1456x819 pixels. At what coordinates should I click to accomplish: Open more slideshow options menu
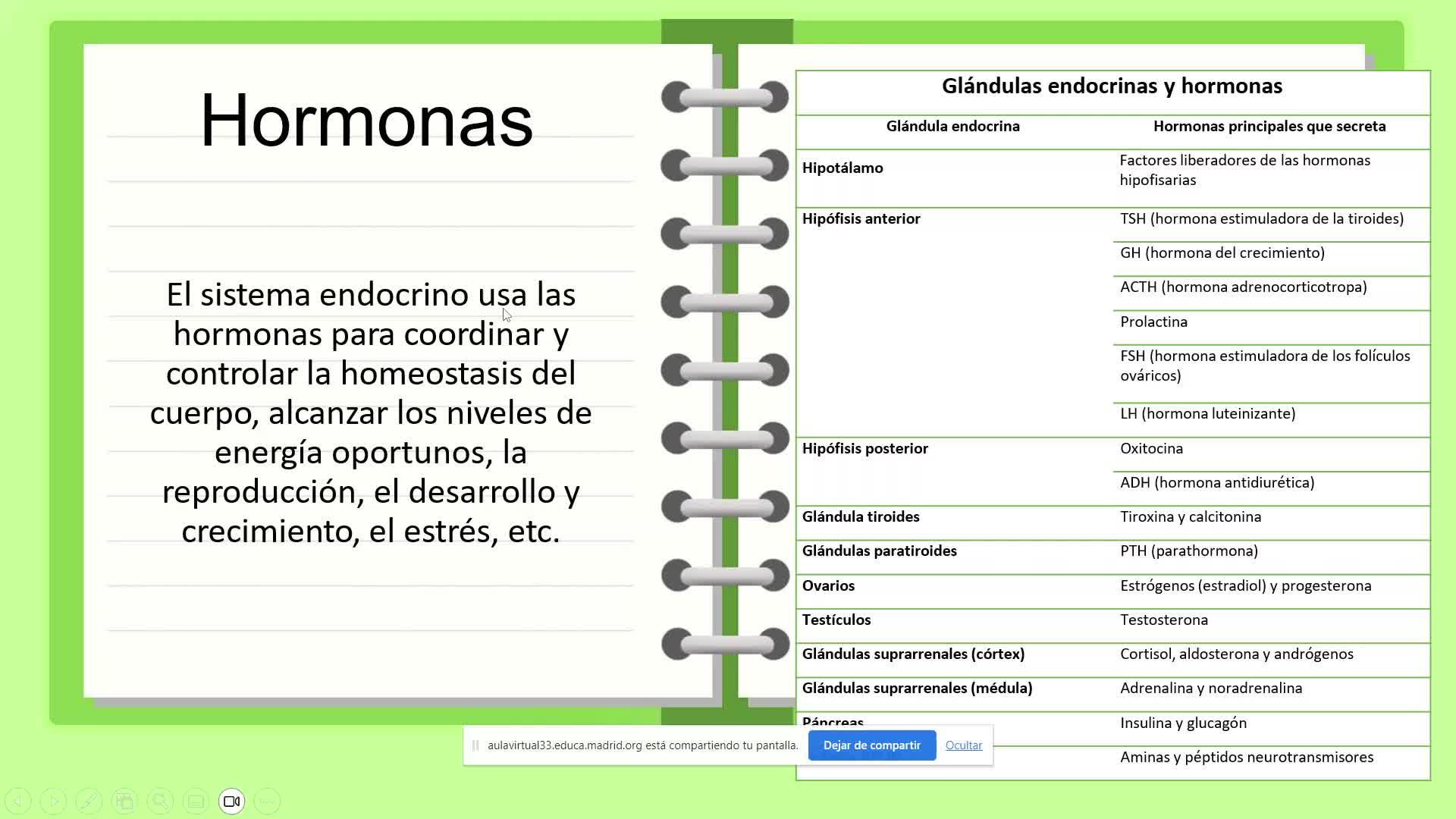point(267,801)
